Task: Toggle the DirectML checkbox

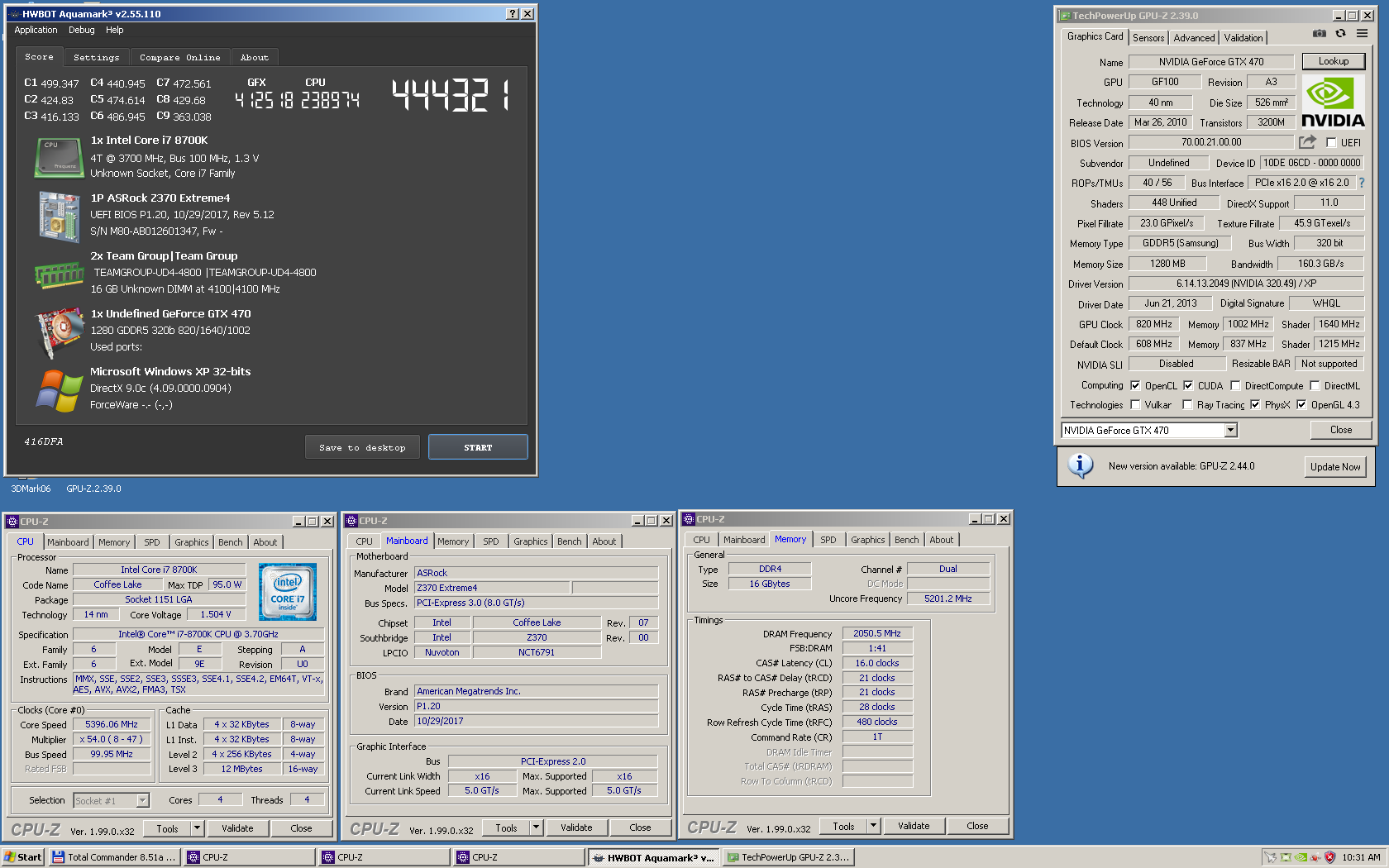Action: pos(1315,385)
